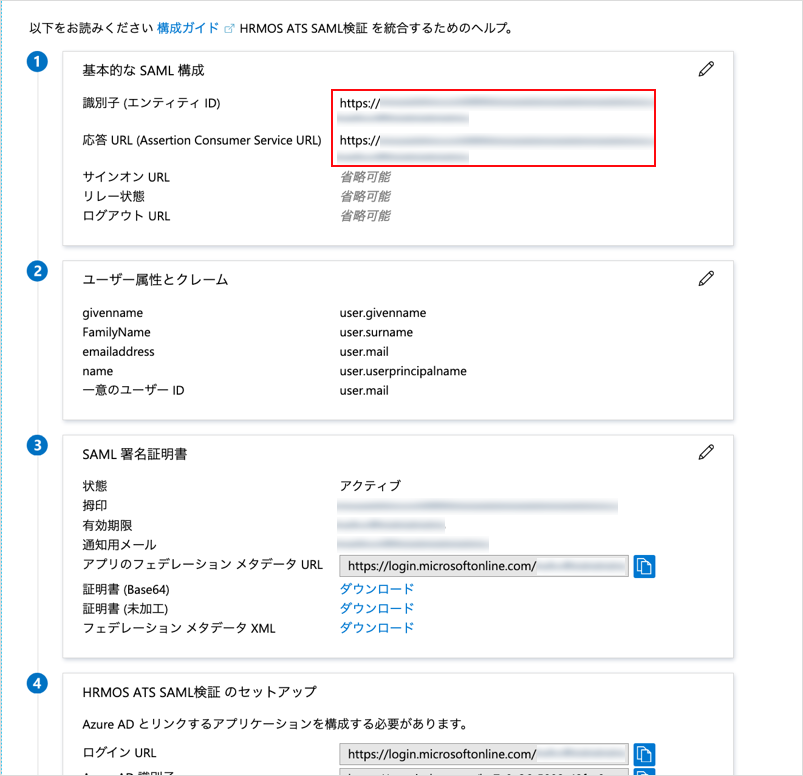Screen dimensions: 803x776
Task: Click the givenname claim name
Action: pos(113,313)
